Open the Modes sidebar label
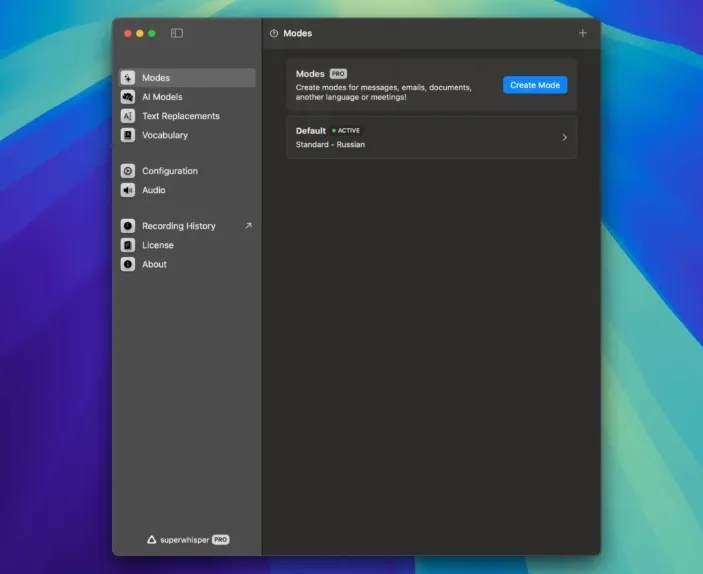Viewport: 703px width, 574px height. tap(156, 78)
